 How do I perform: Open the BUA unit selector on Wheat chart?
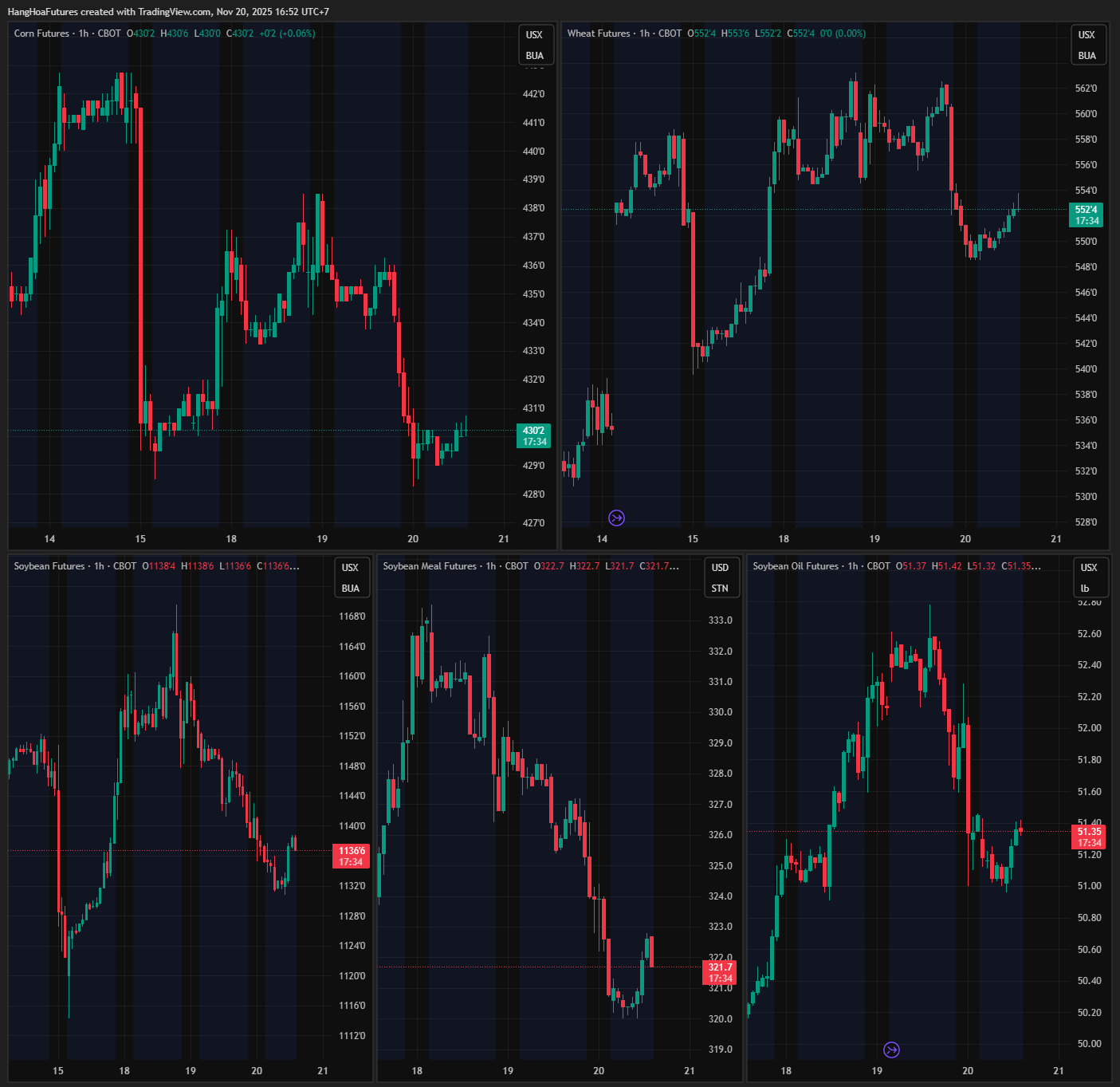pos(1087,56)
